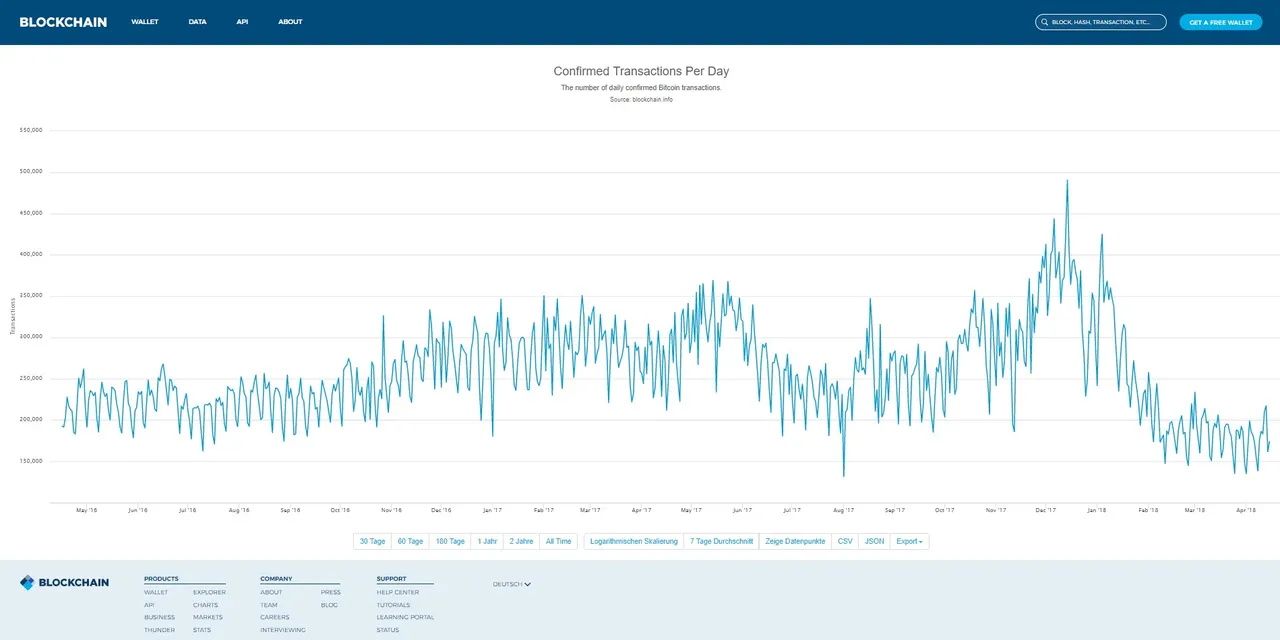Screen dimensions: 1280x640
Task: Open footer Help Center link
Action: pos(398,592)
